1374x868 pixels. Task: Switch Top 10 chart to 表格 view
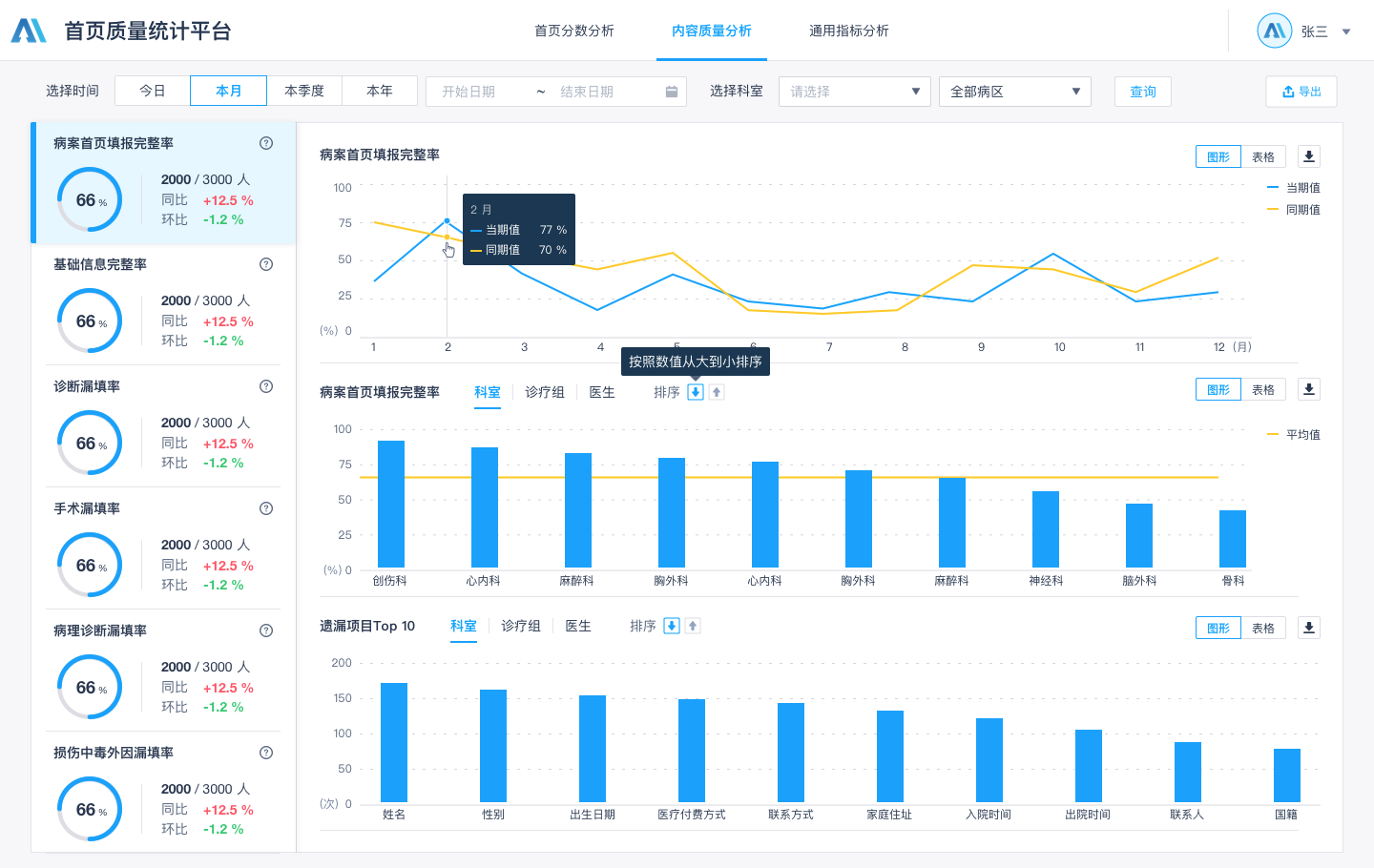(x=1263, y=628)
